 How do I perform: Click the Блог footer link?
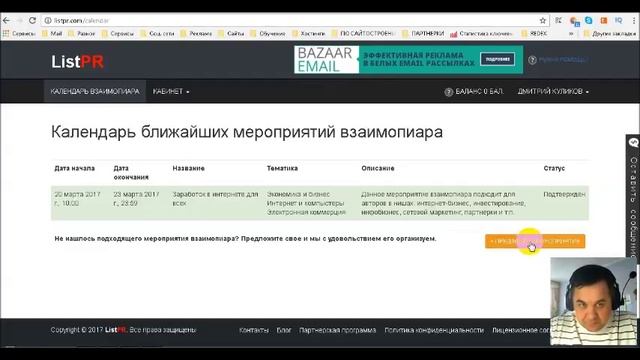(284, 330)
